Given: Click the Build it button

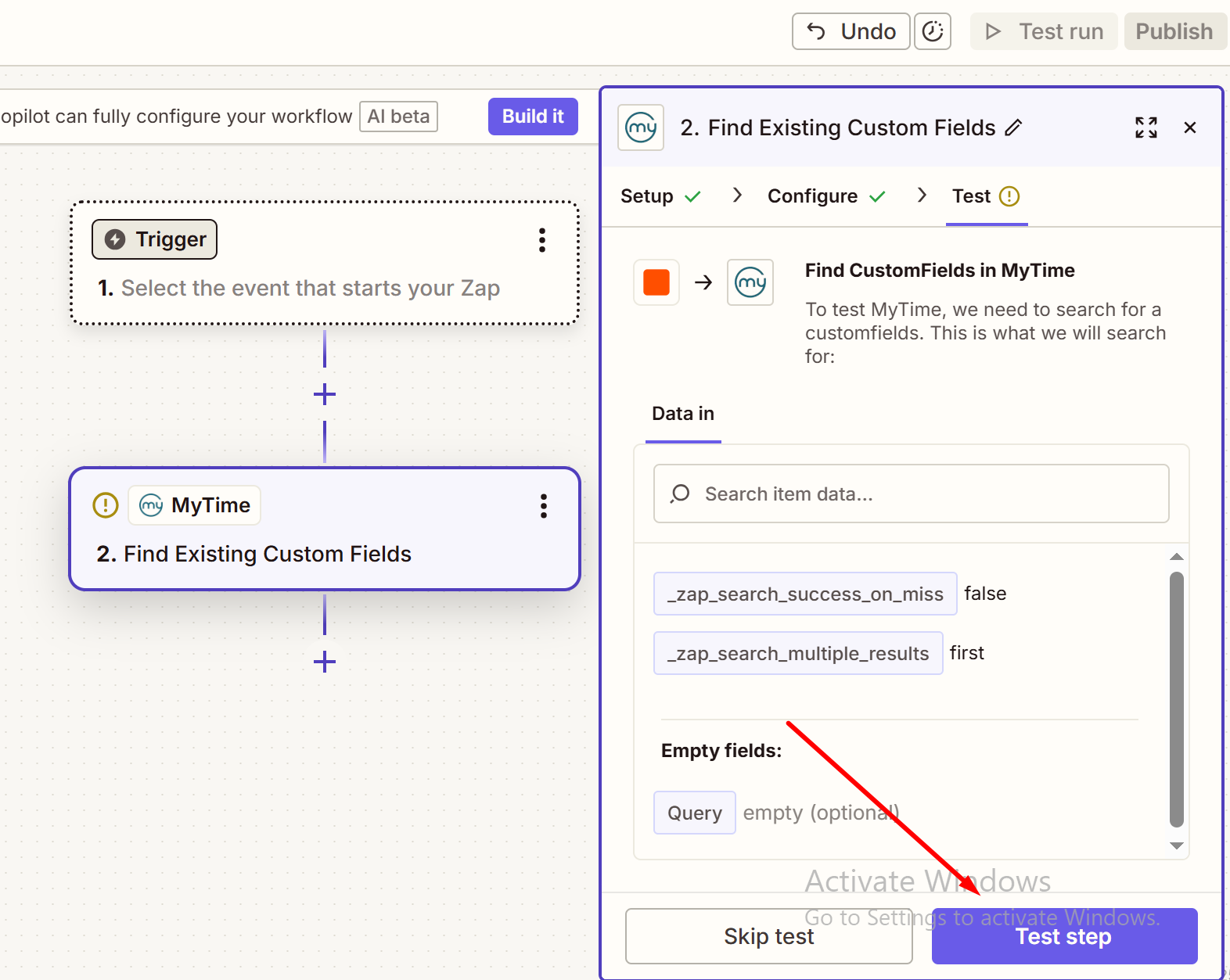Looking at the screenshot, I should pyautogui.click(x=533, y=117).
